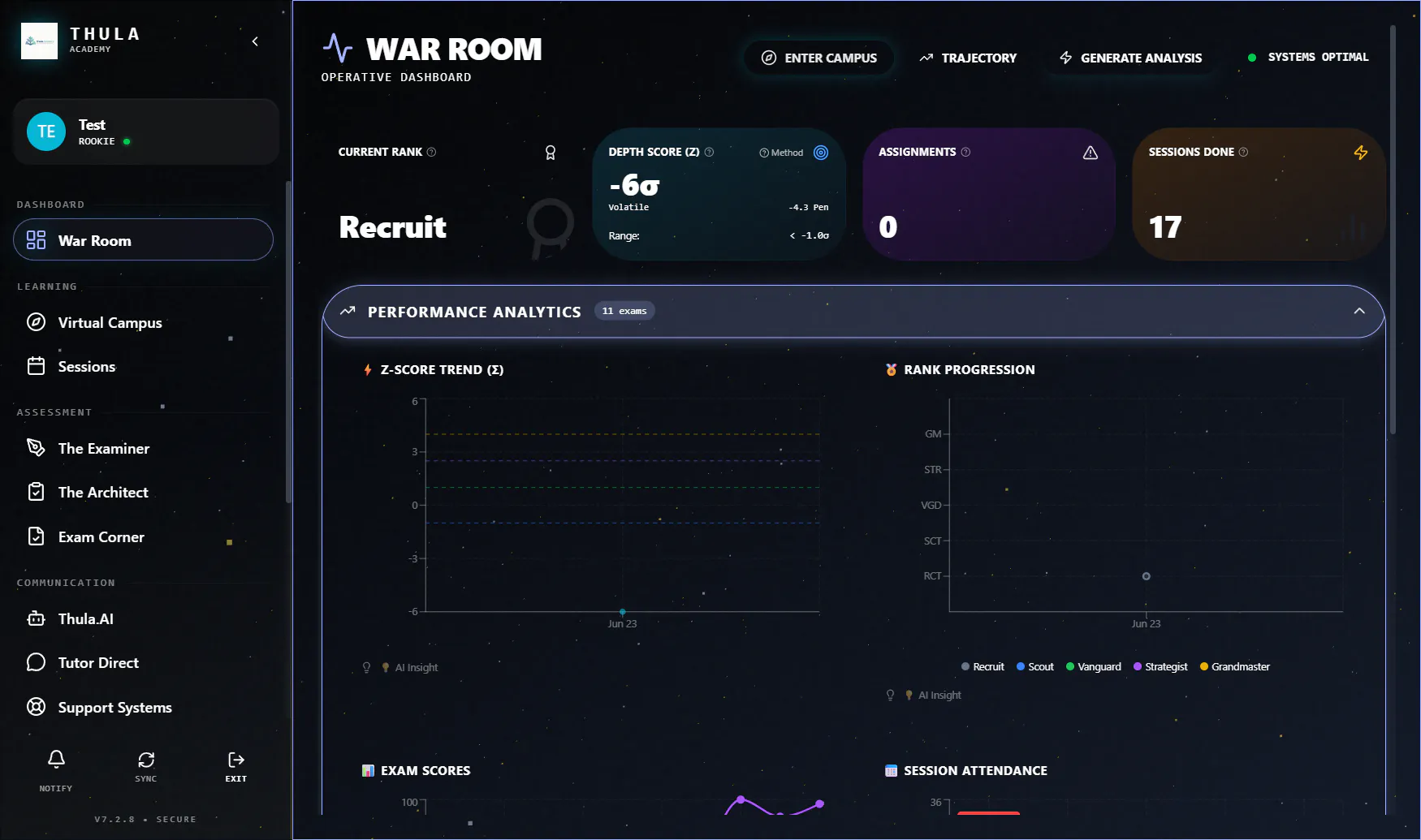Select War Room in the sidebar
Image resolution: width=1421 pixels, height=840 pixels.
(x=143, y=239)
